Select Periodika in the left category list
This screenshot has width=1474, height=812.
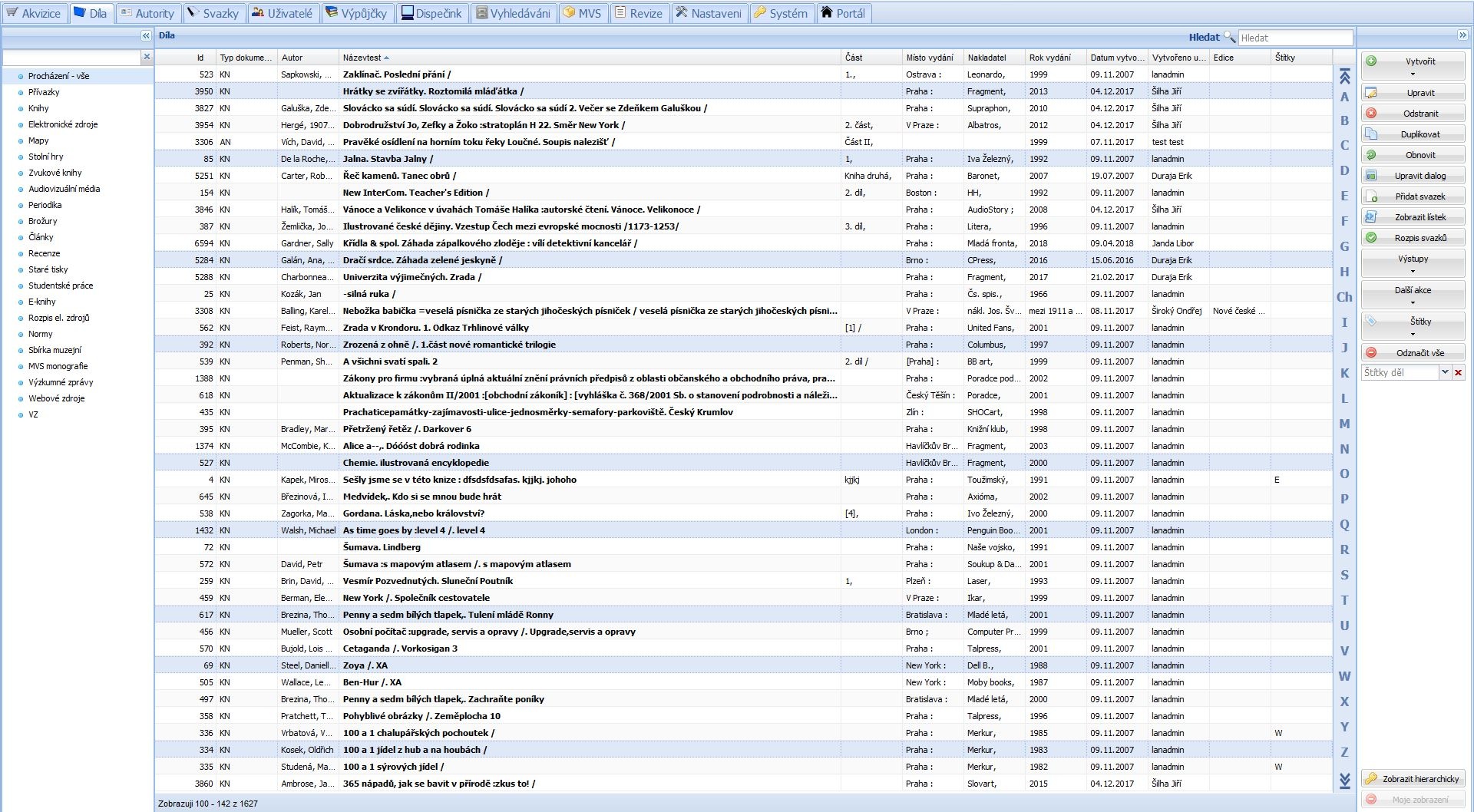click(x=45, y=205)
